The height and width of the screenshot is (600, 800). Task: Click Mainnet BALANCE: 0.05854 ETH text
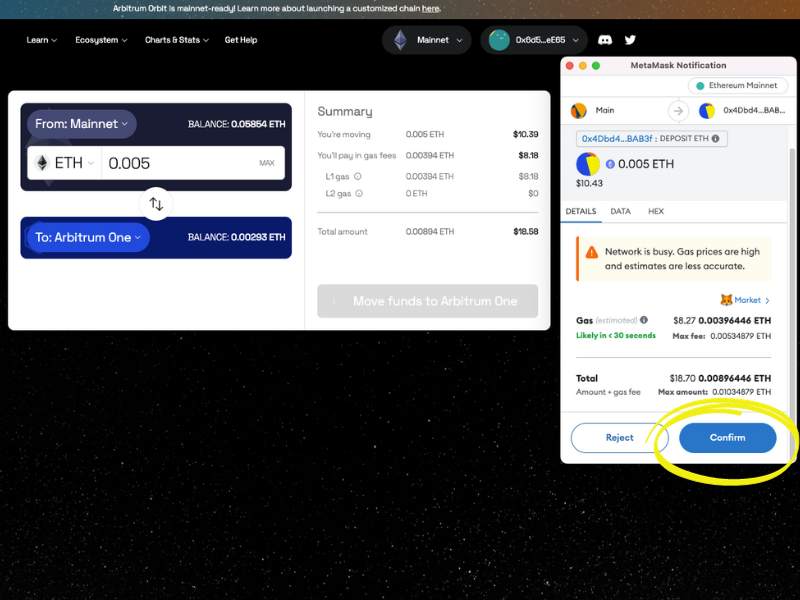tap(236, 124)
